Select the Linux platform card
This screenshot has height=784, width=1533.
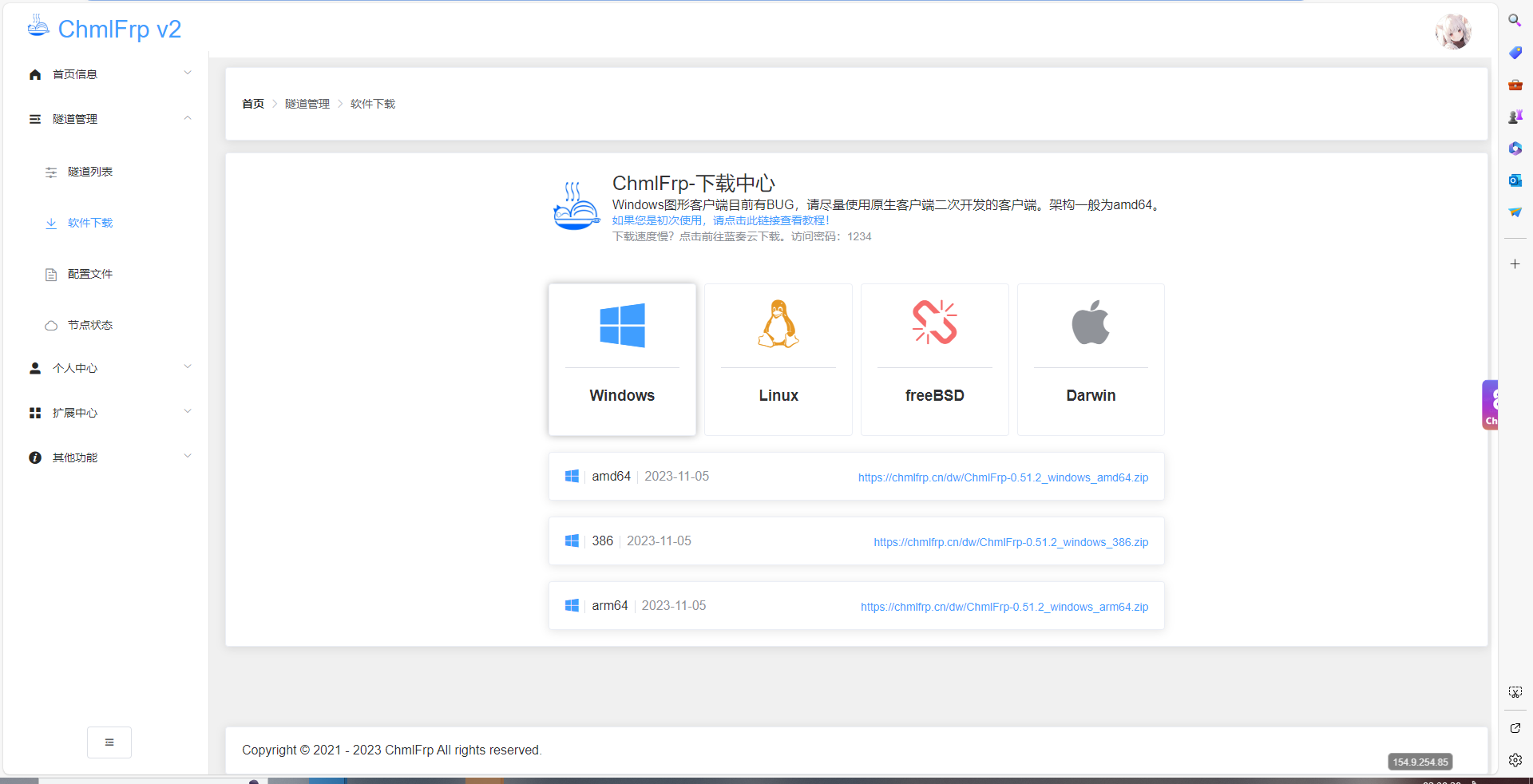coord(778,359)
